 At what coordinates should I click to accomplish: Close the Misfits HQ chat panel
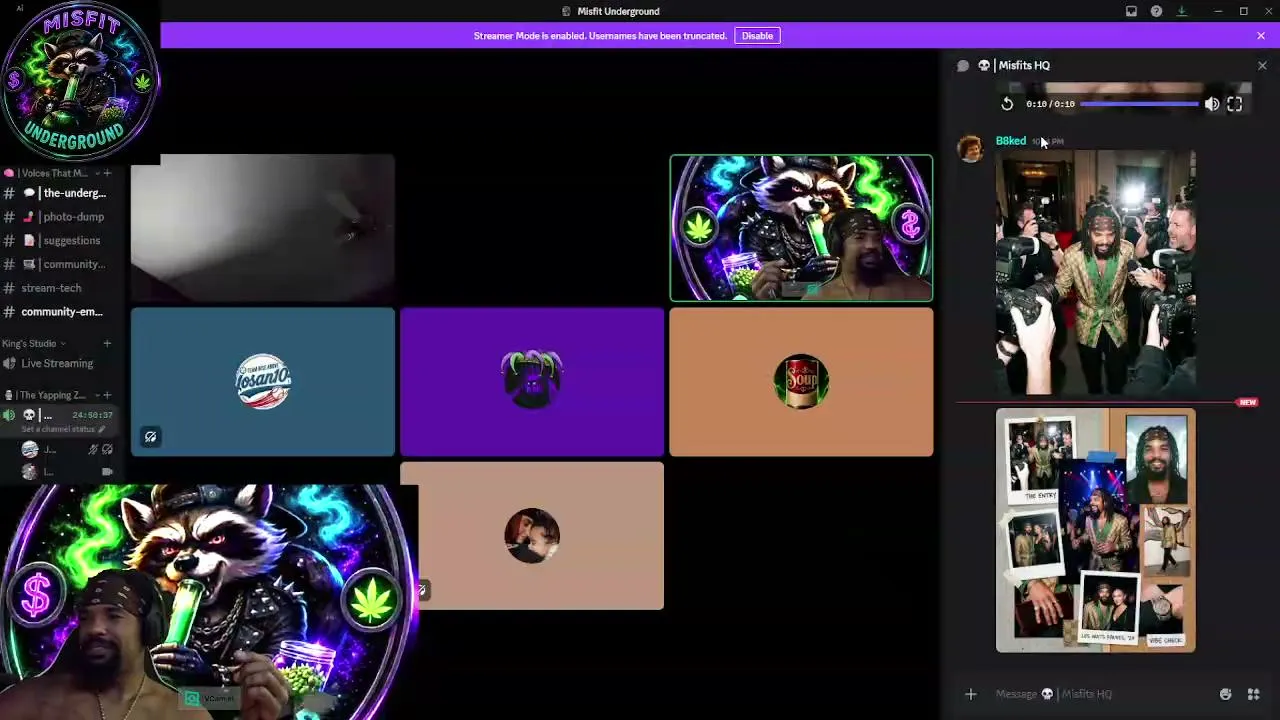click(x=1262, y=66)
